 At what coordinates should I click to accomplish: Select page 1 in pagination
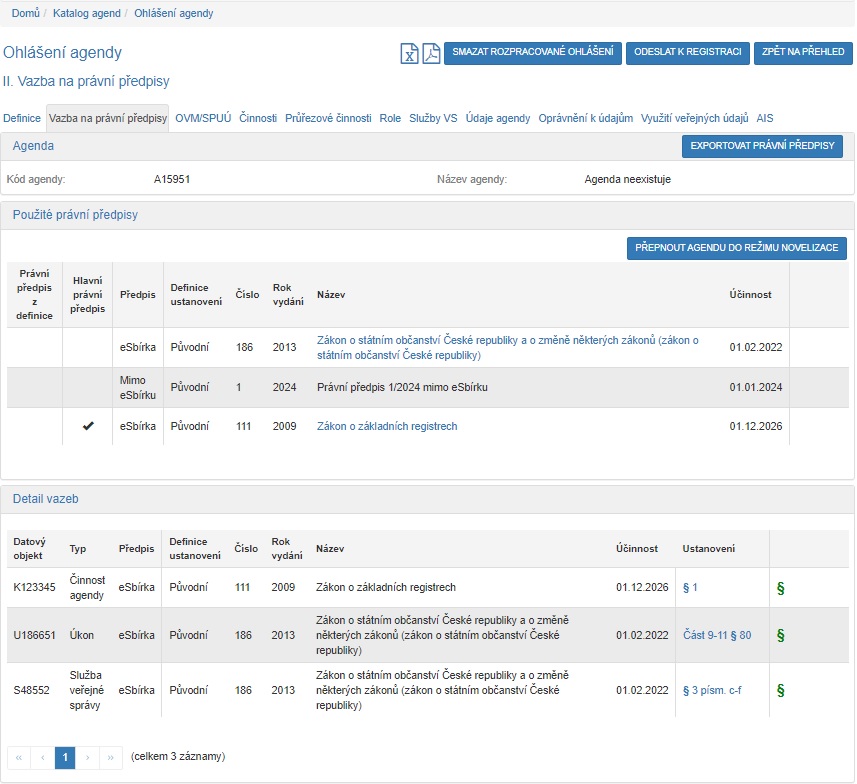tap(65, 758)
